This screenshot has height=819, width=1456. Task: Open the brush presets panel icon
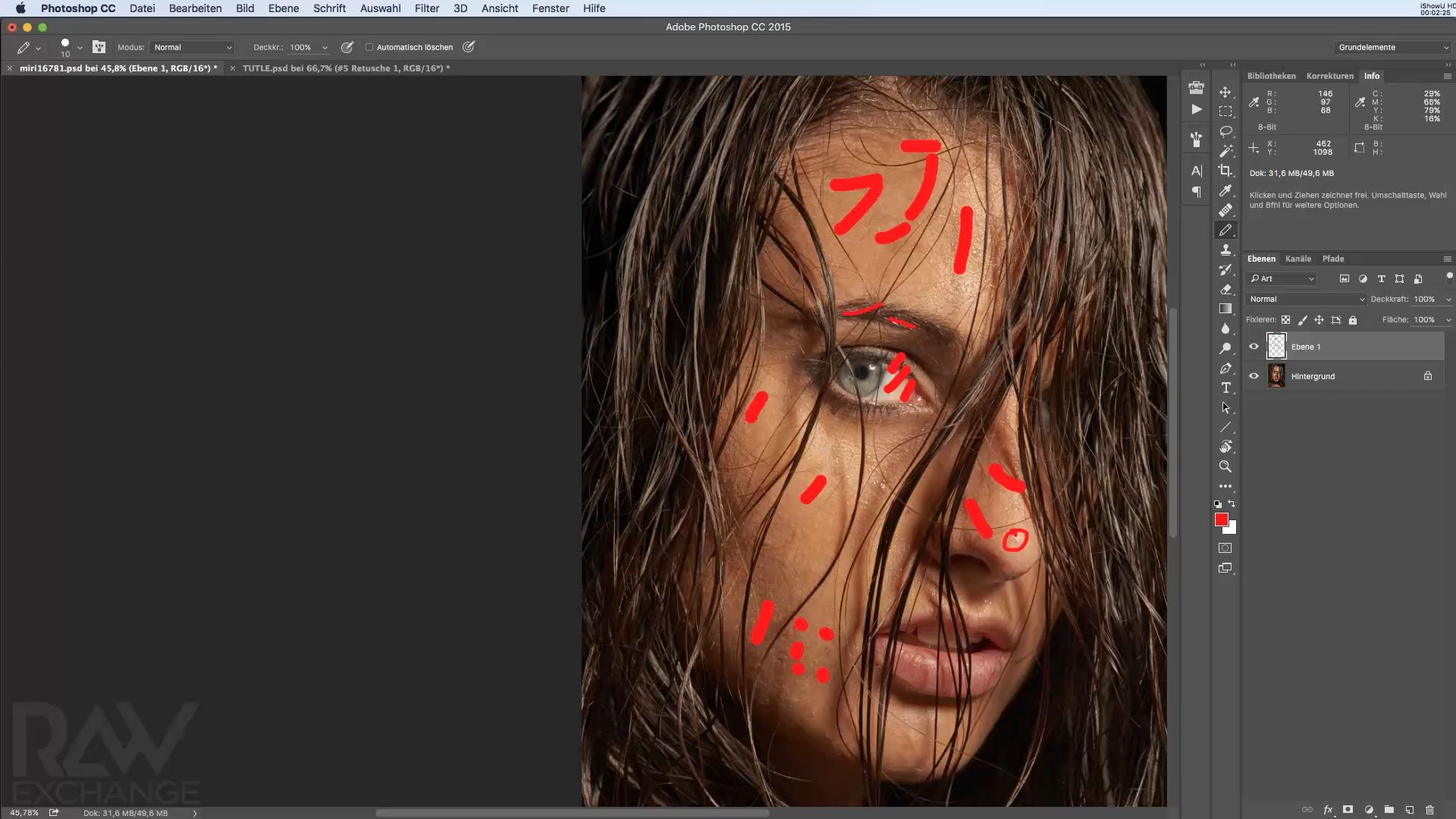point(1197,140)
